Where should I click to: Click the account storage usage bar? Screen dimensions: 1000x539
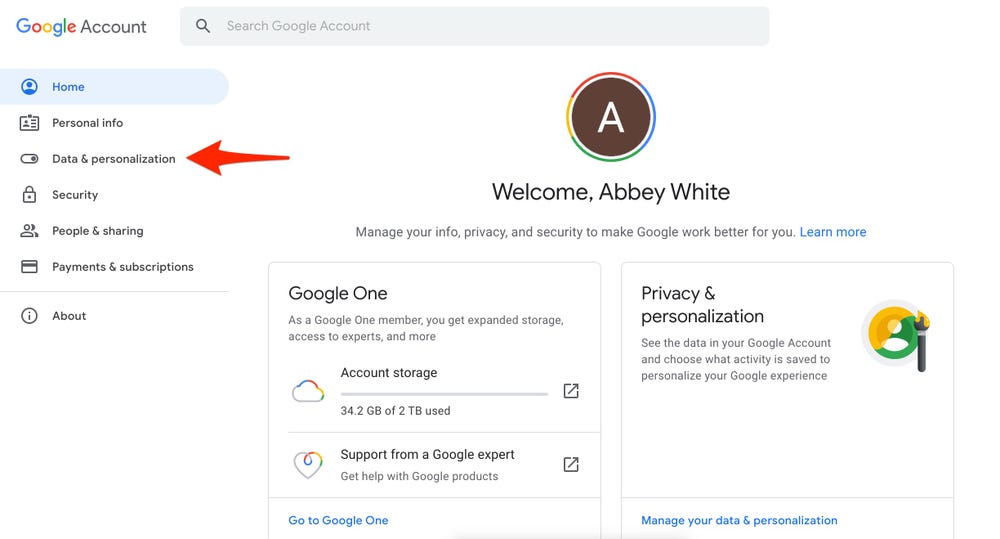[x=444, y=394]
